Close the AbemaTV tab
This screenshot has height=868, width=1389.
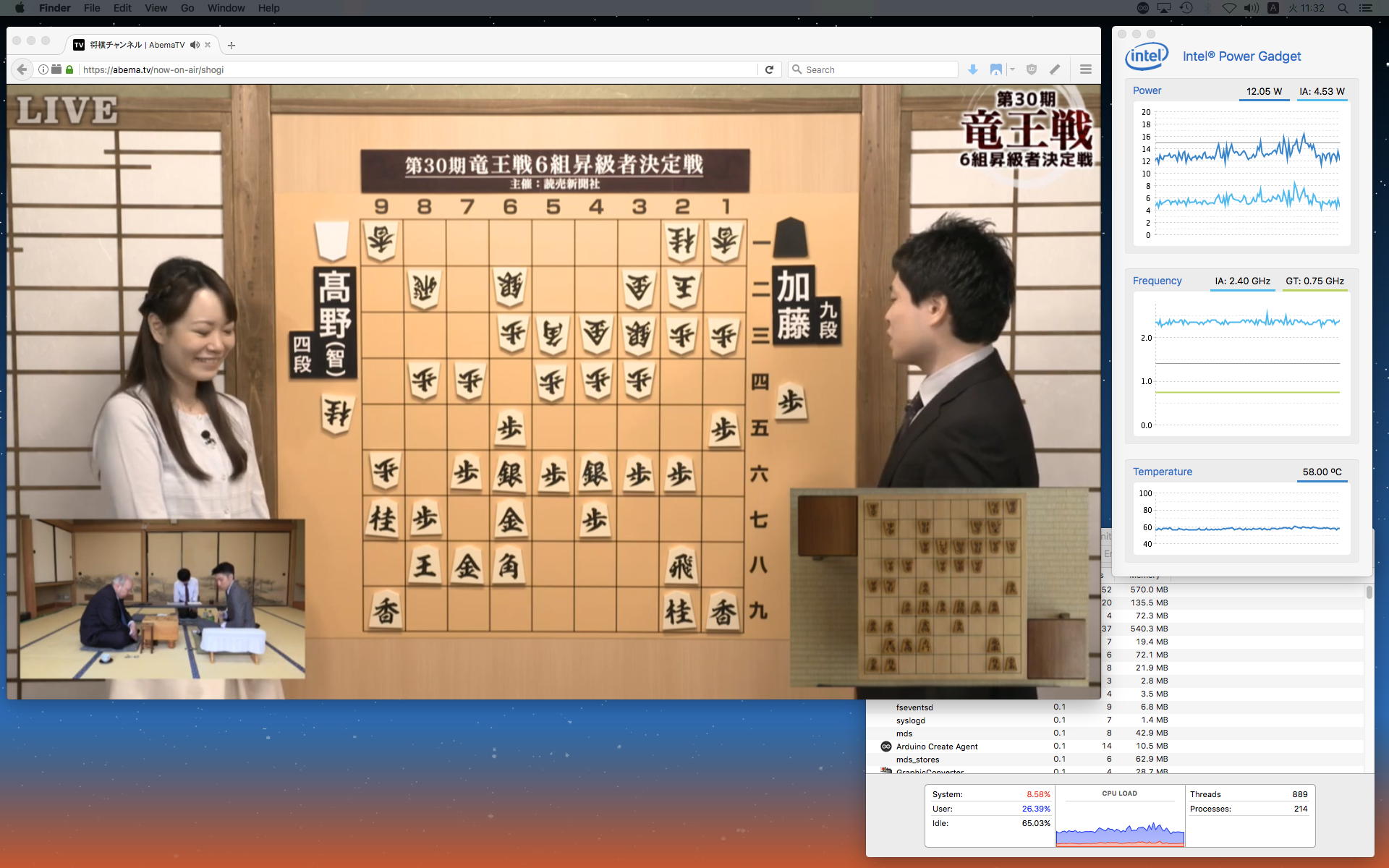(208, 45)
